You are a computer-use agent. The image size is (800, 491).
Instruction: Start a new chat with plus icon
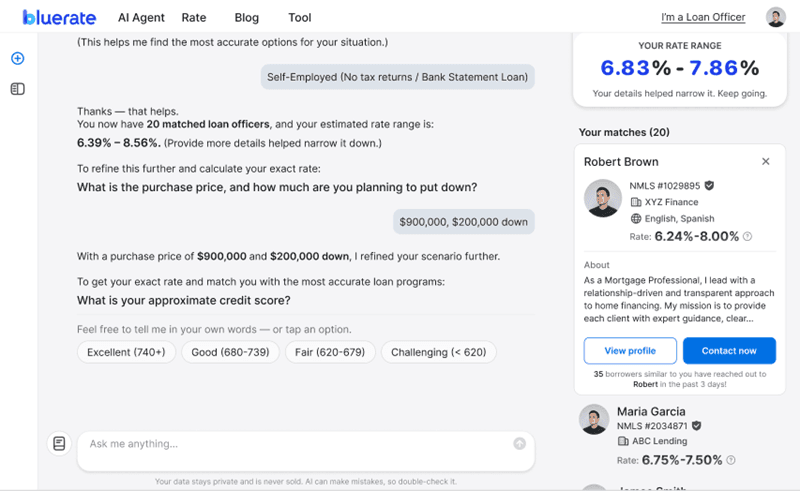click(17, 58)
